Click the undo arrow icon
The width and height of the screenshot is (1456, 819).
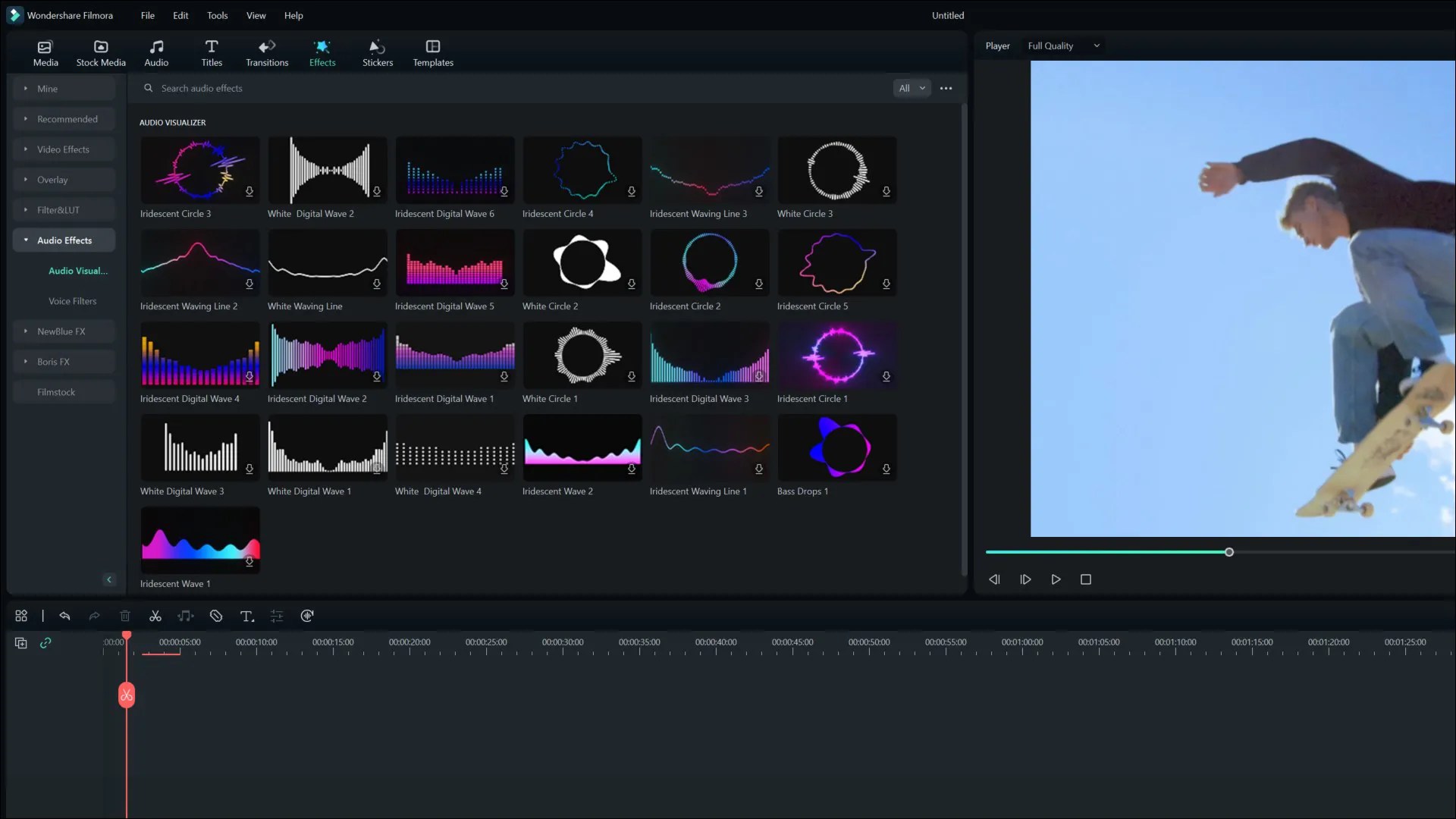[x=64, y=616]
